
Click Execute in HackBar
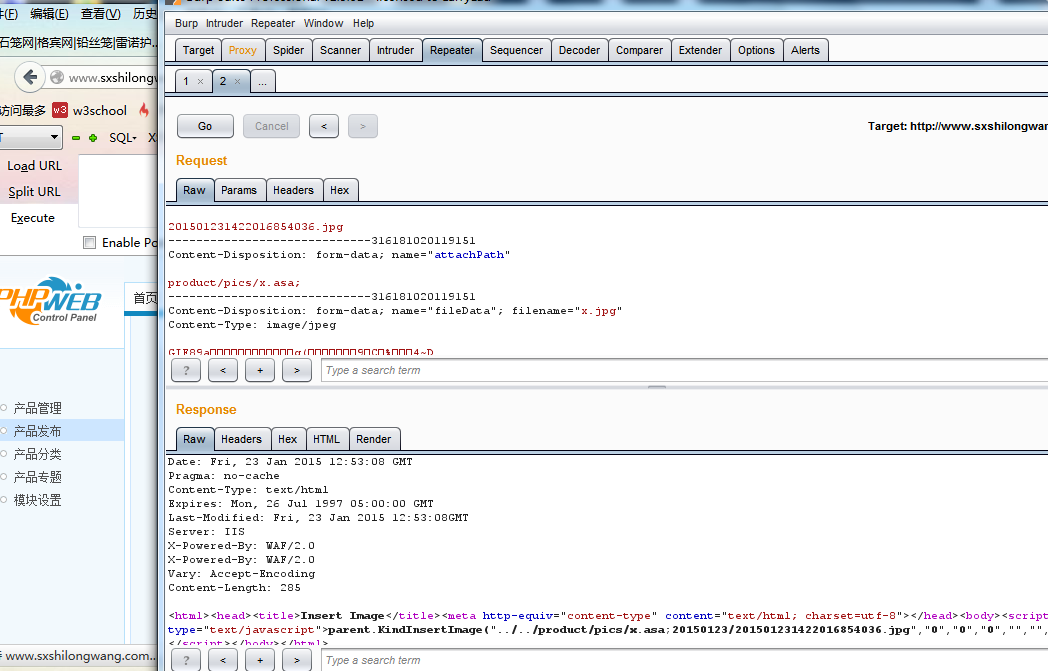click(x=33, y=218)
